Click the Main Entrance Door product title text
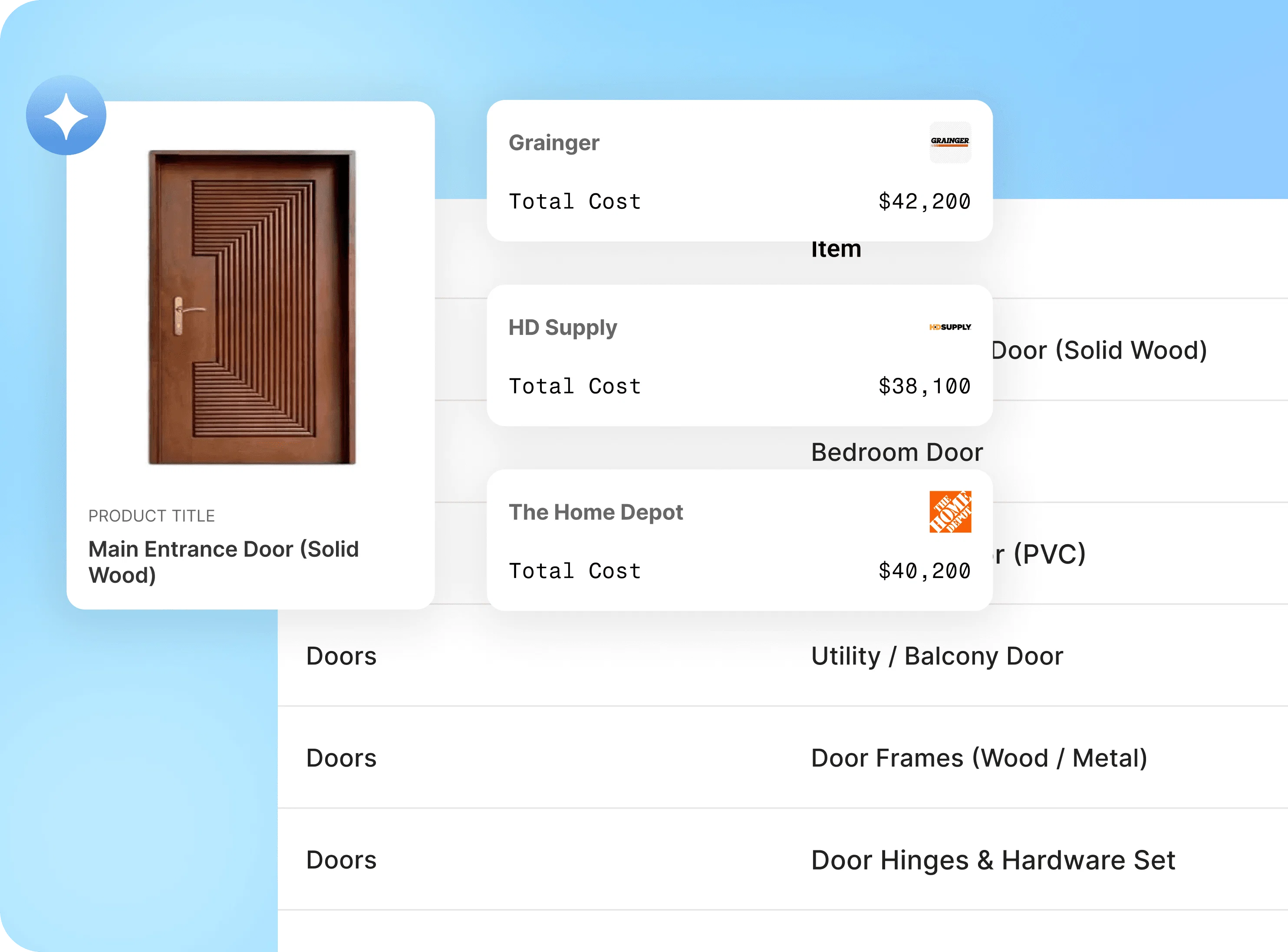 (224, 562)
